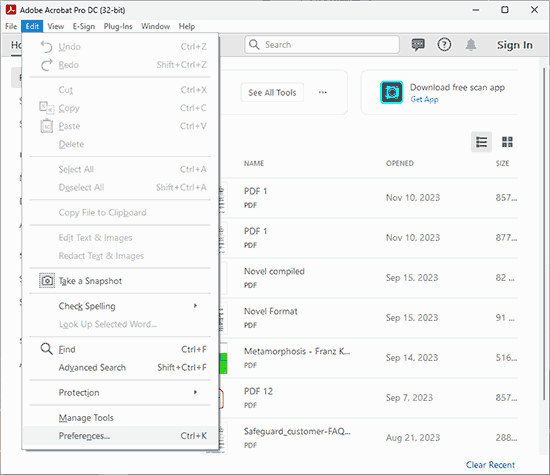This screenshot has height=475, width=550.
Task: Sort by OPENED column header
Action: coord(400,163)
